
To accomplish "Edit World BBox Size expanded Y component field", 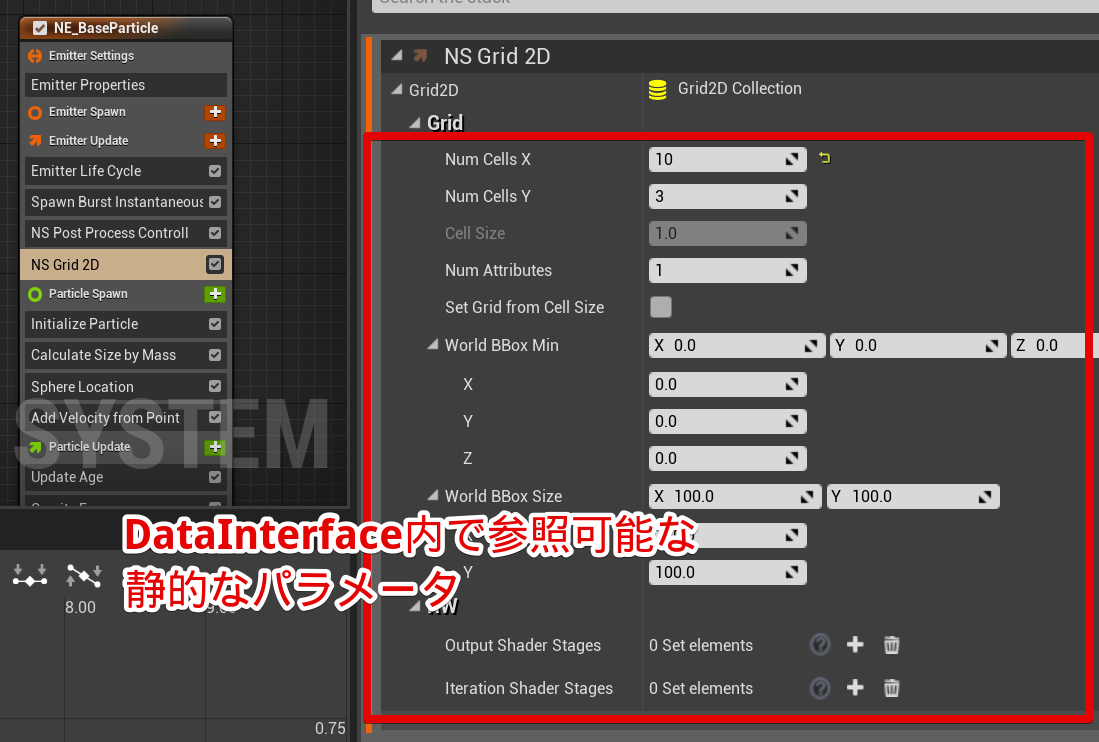I will [x=728, y=572].
